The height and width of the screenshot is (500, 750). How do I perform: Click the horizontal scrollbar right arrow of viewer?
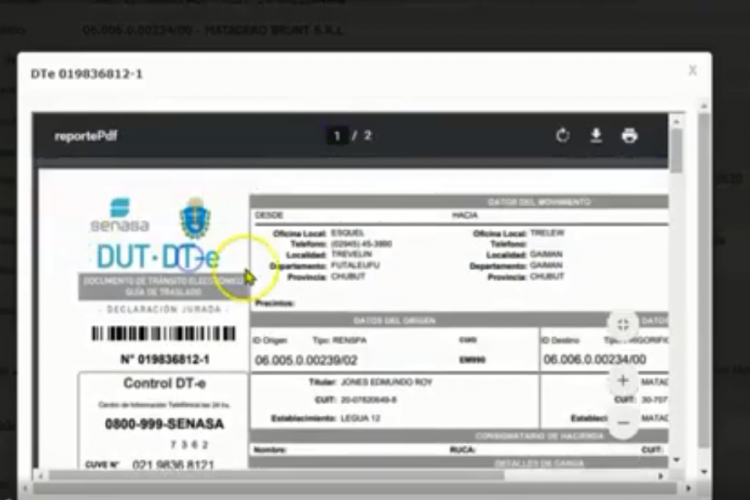click(661, 476)
